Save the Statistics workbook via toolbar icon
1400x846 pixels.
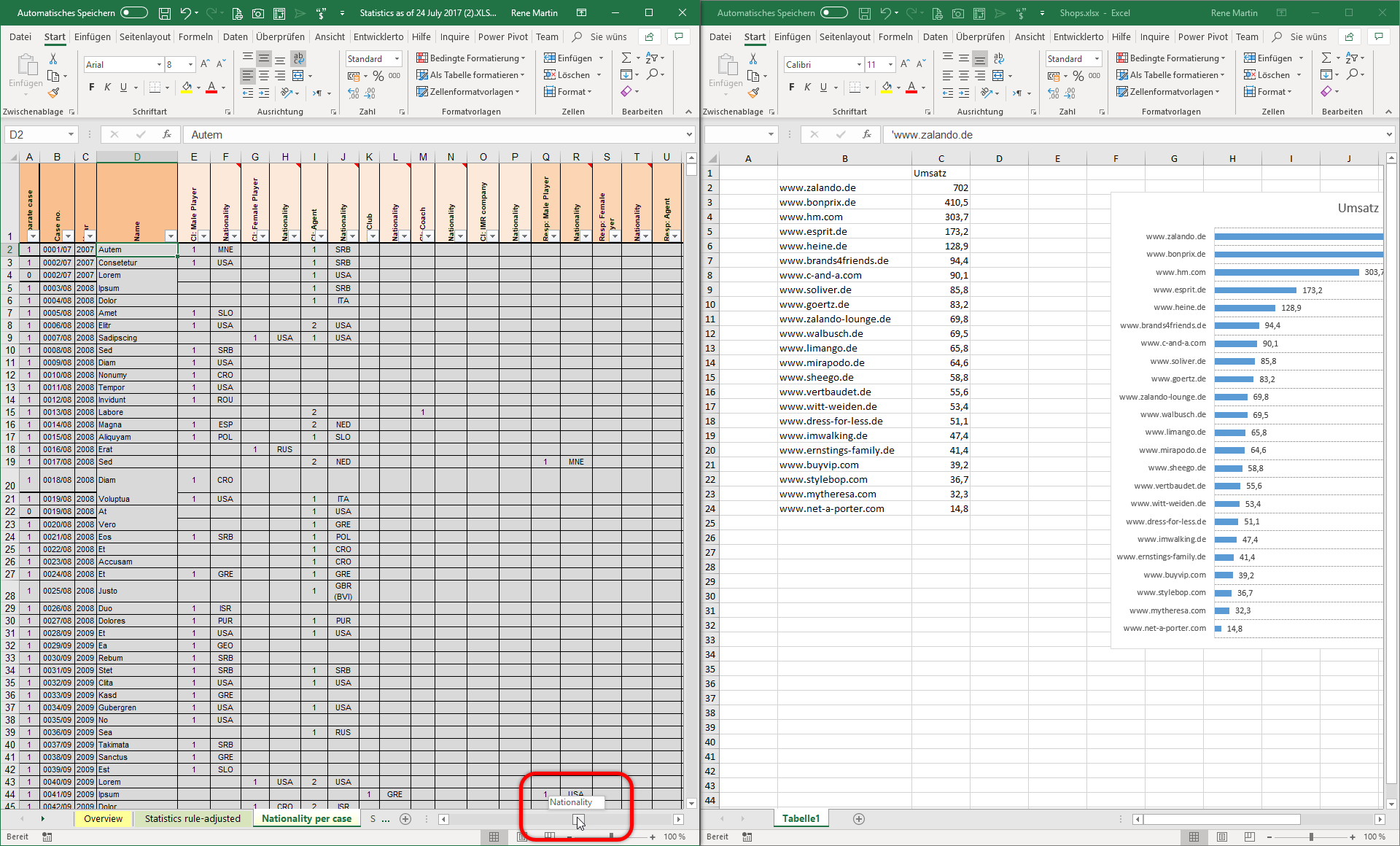[165, 13]
